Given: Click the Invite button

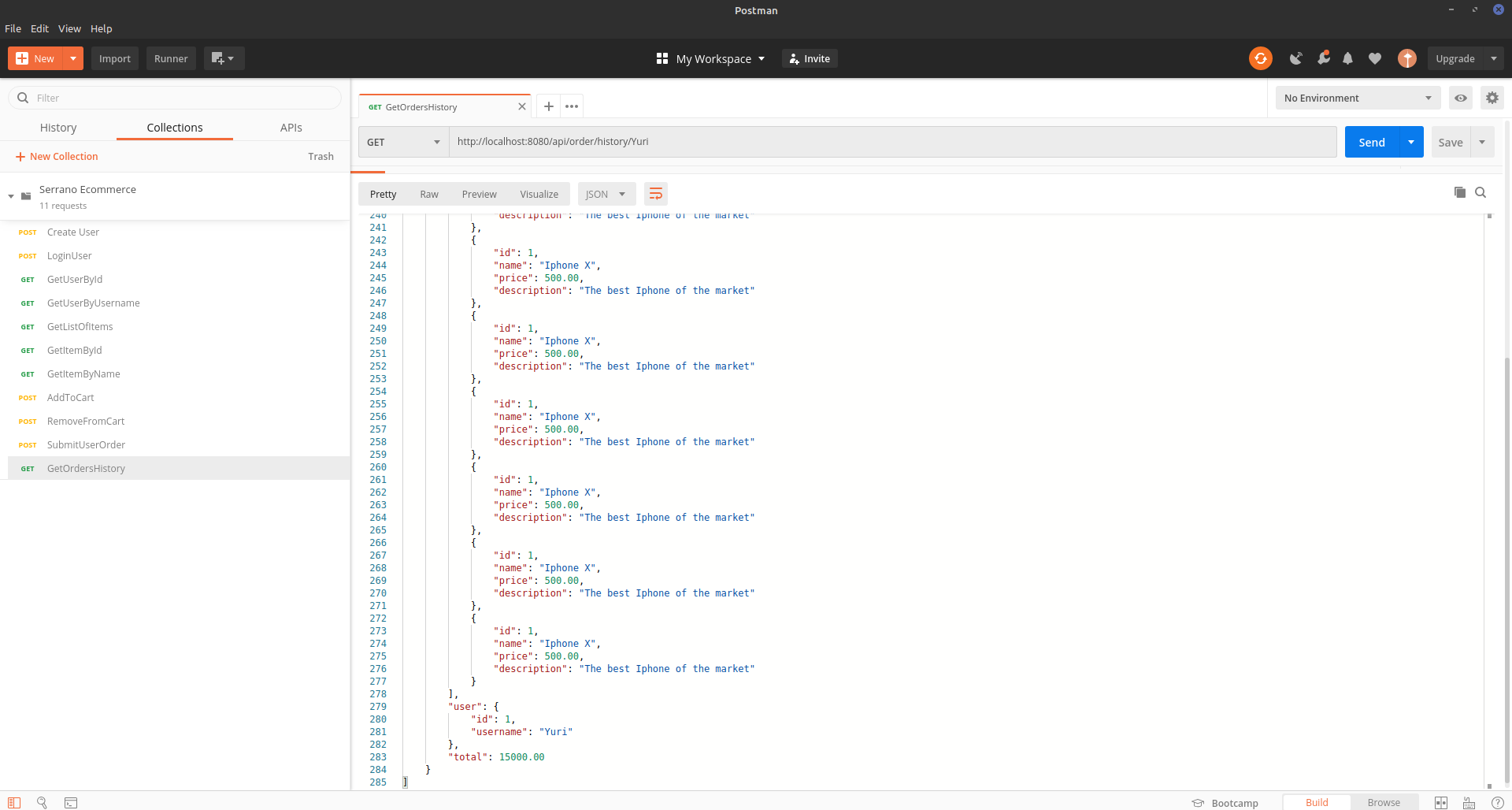Looking at the screenshot, I should coord(810,58).
